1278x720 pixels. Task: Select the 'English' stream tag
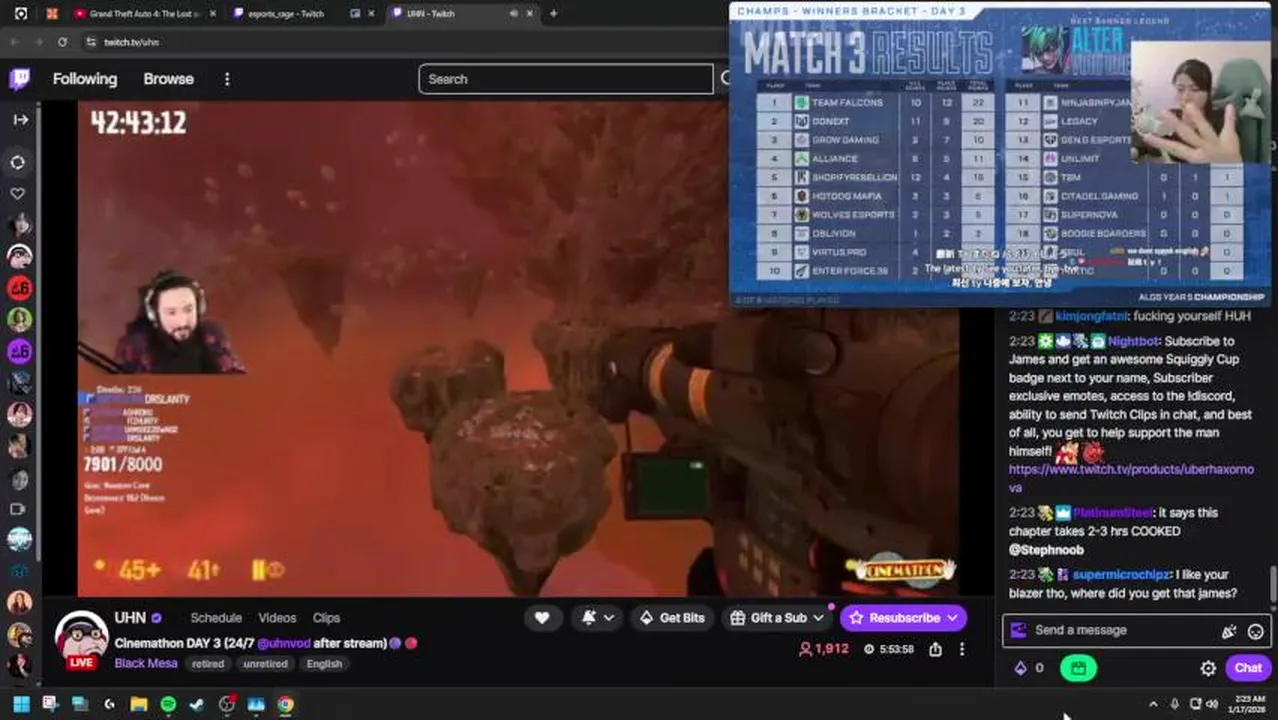pos(324,664)
